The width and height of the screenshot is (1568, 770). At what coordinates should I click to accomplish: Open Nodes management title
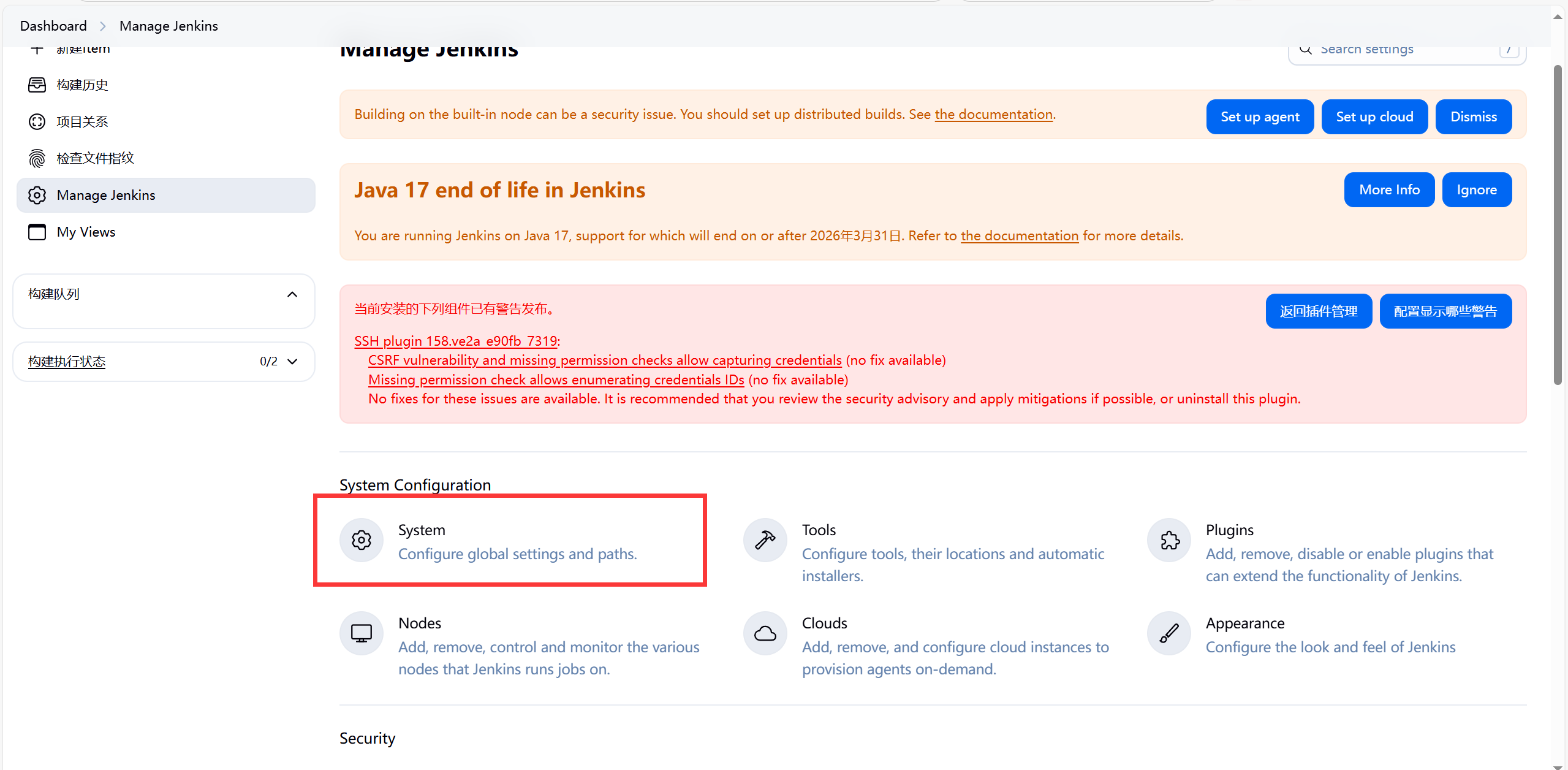(420, 623)
